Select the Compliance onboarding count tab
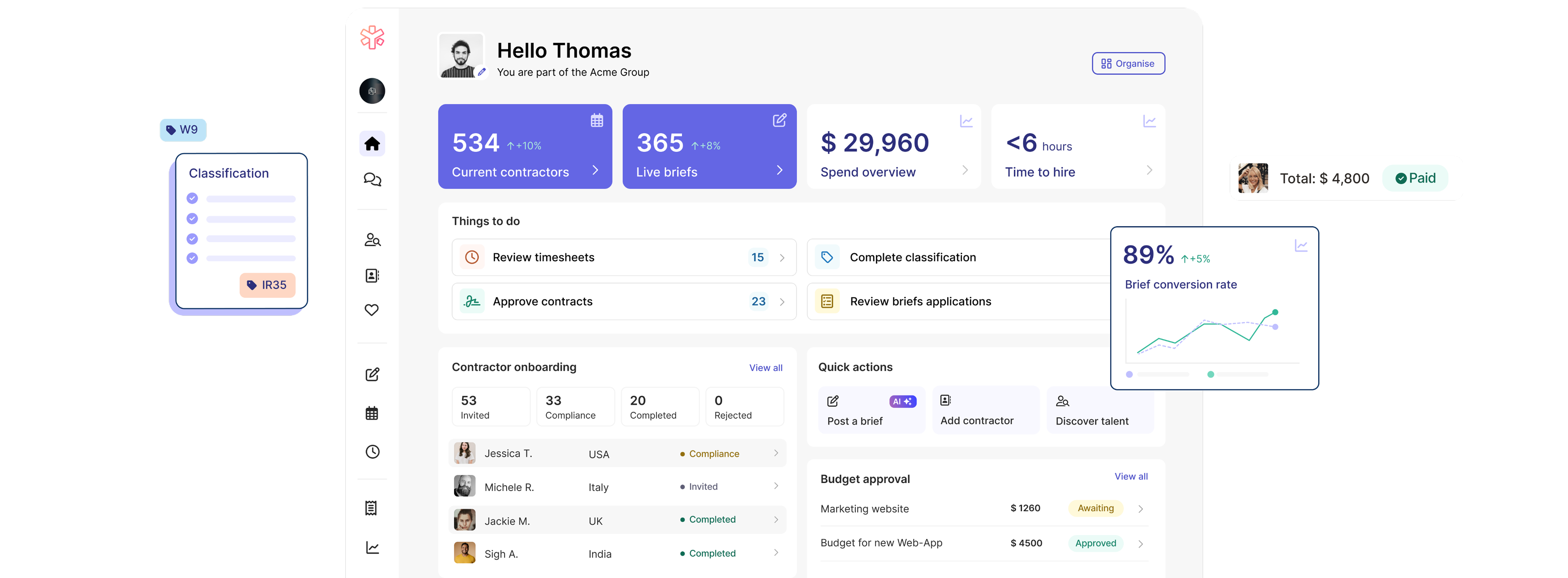 [575, 407]
